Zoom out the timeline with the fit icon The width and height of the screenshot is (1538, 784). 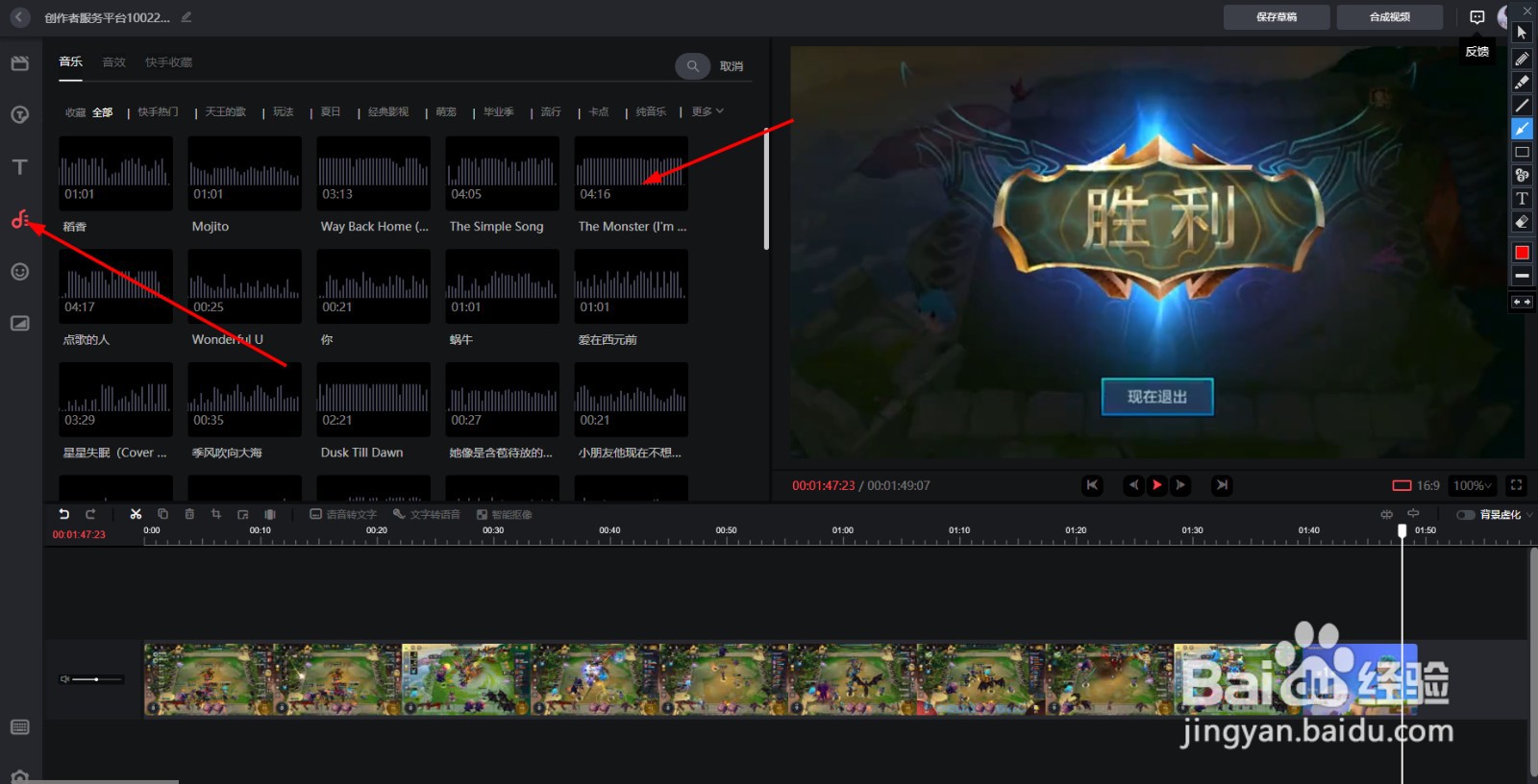tap(1386, 514)
